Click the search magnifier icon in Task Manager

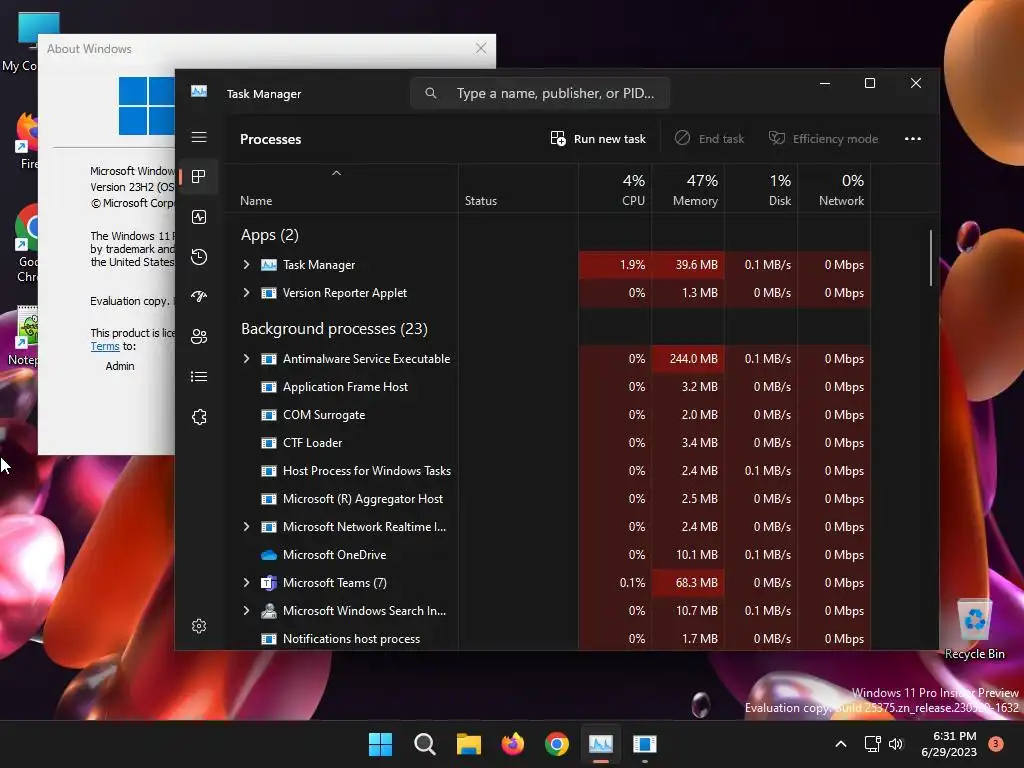tap(431, 93)
